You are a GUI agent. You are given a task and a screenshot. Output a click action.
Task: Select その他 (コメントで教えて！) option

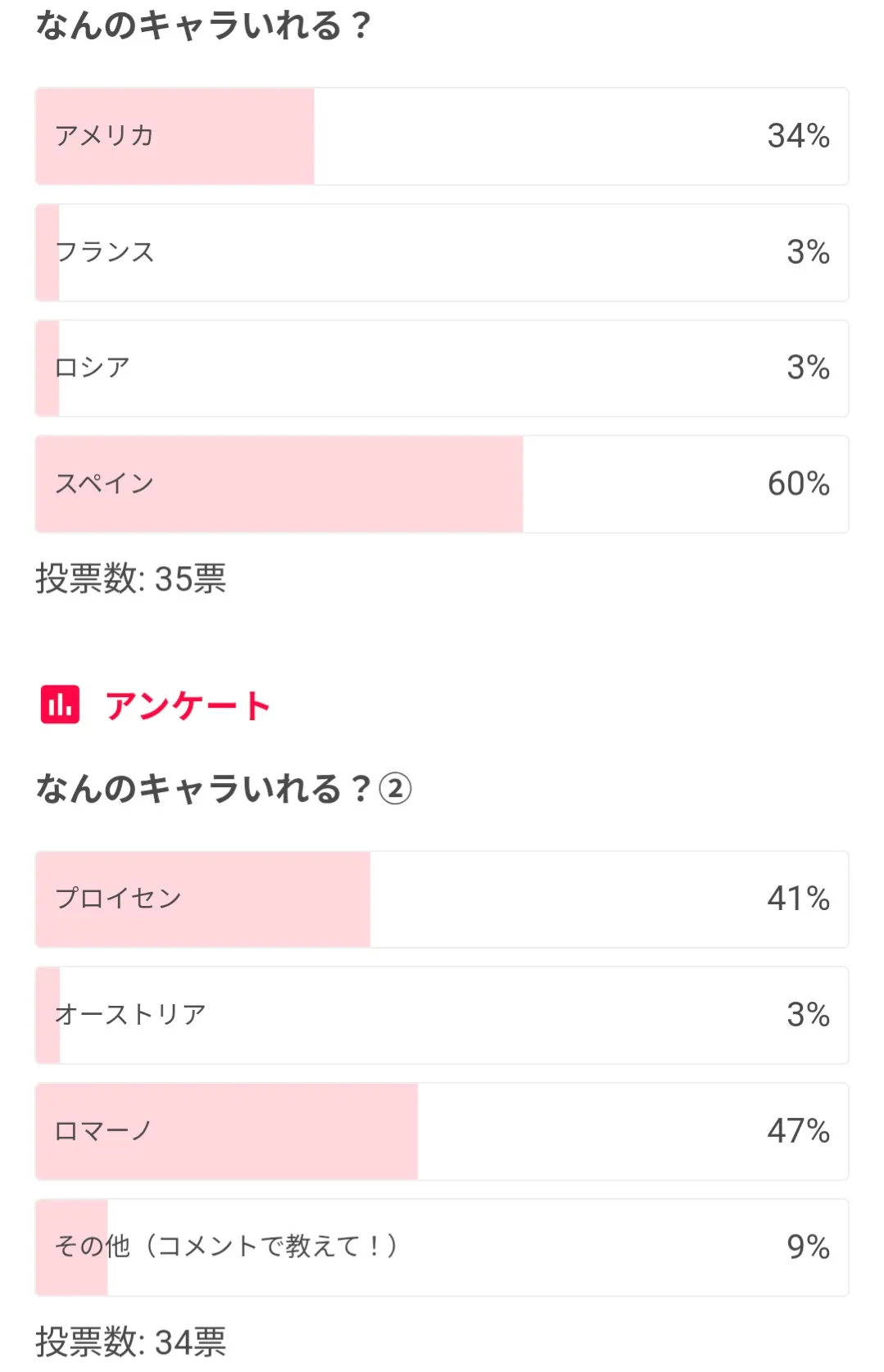(x=226, y=1247)
